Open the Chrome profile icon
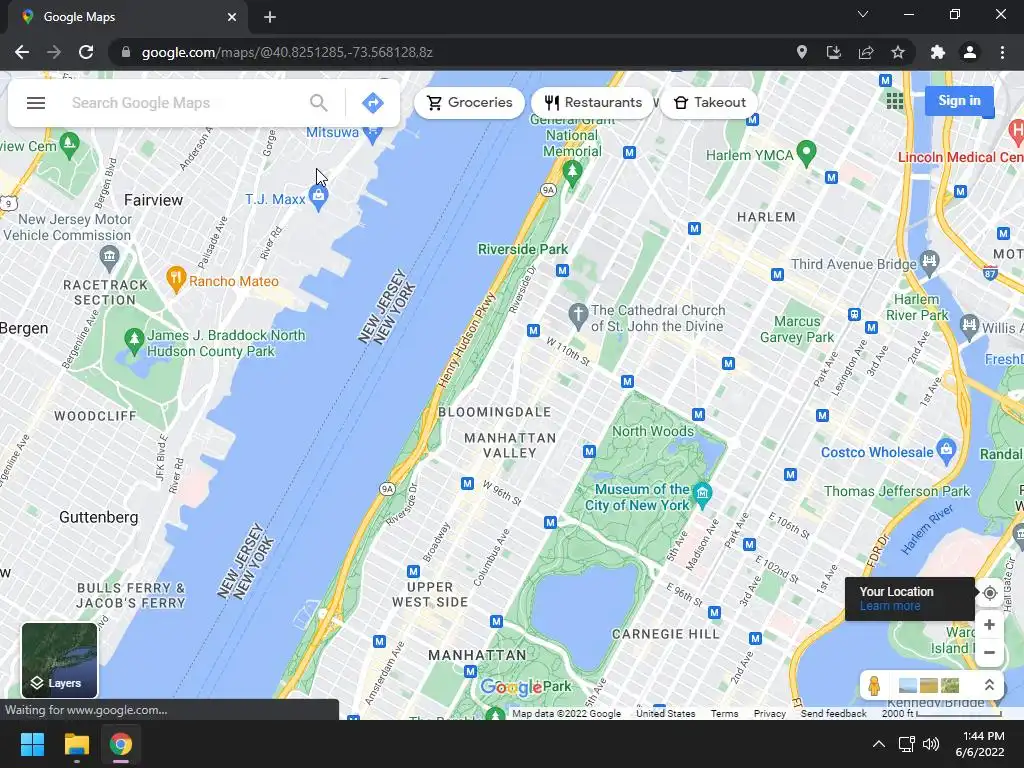Viewport: 1024px width, 768px height. pyautogui.click(x=970, y=52)
